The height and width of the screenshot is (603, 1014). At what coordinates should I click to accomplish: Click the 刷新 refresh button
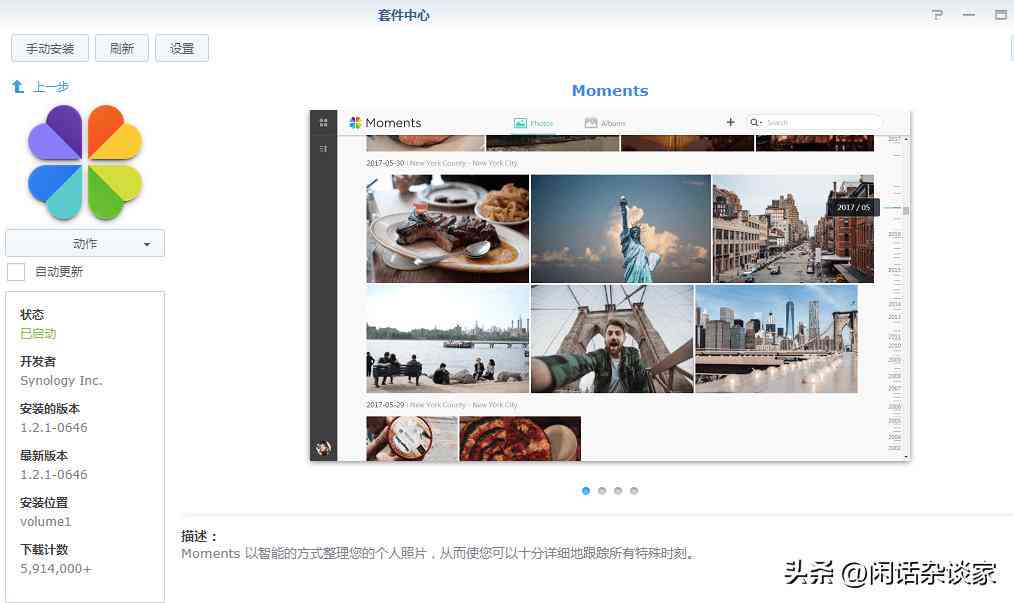pos(122,49)
